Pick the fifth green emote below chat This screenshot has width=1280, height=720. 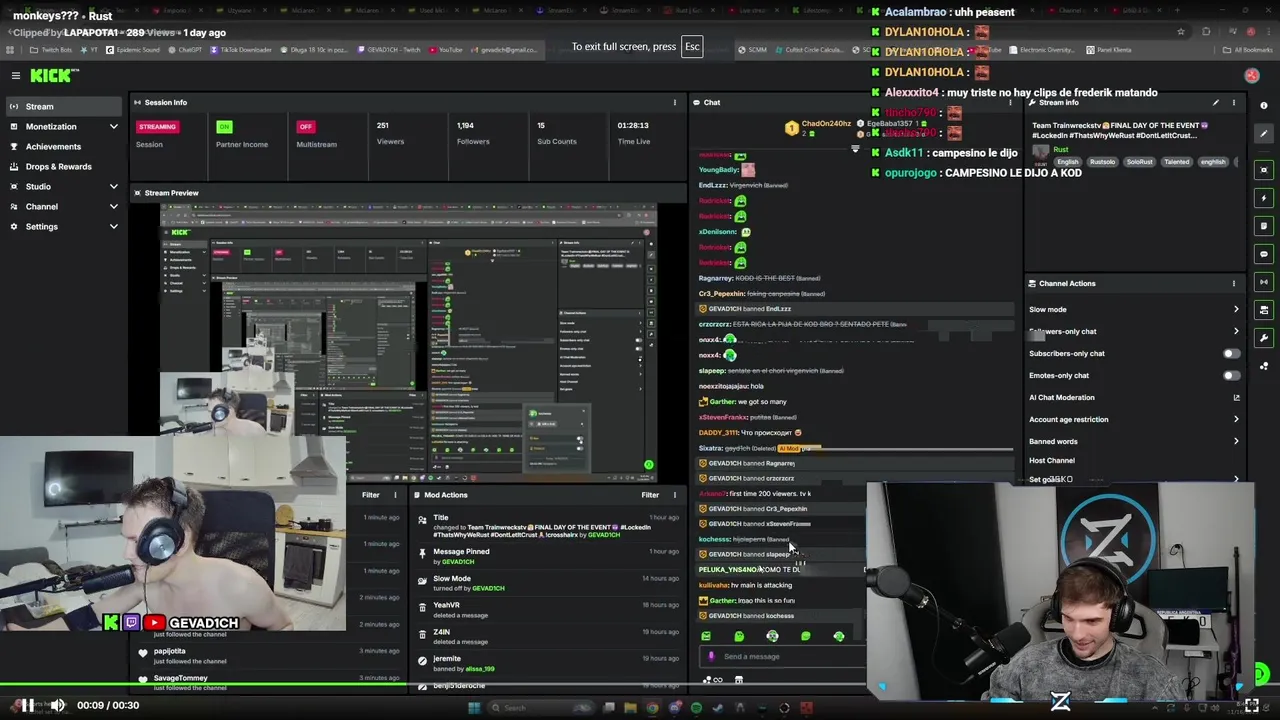(x=838, y=636)
